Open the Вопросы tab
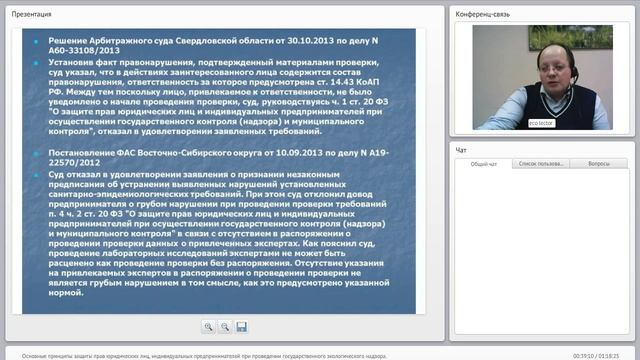Image resolution: width=640 pixels, height=360 pixels. point(599,164)
